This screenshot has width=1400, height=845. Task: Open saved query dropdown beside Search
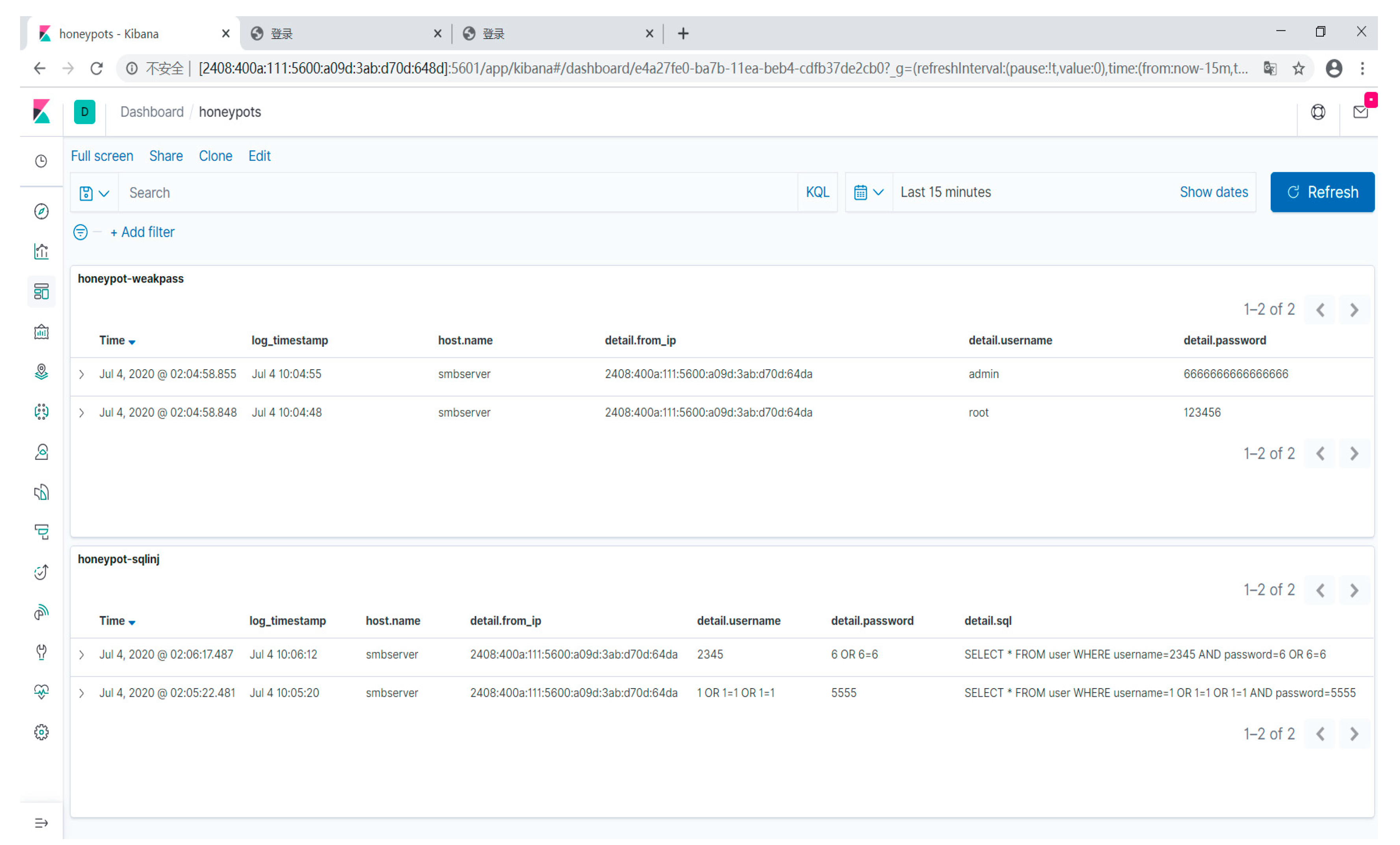tap(94, 193)
